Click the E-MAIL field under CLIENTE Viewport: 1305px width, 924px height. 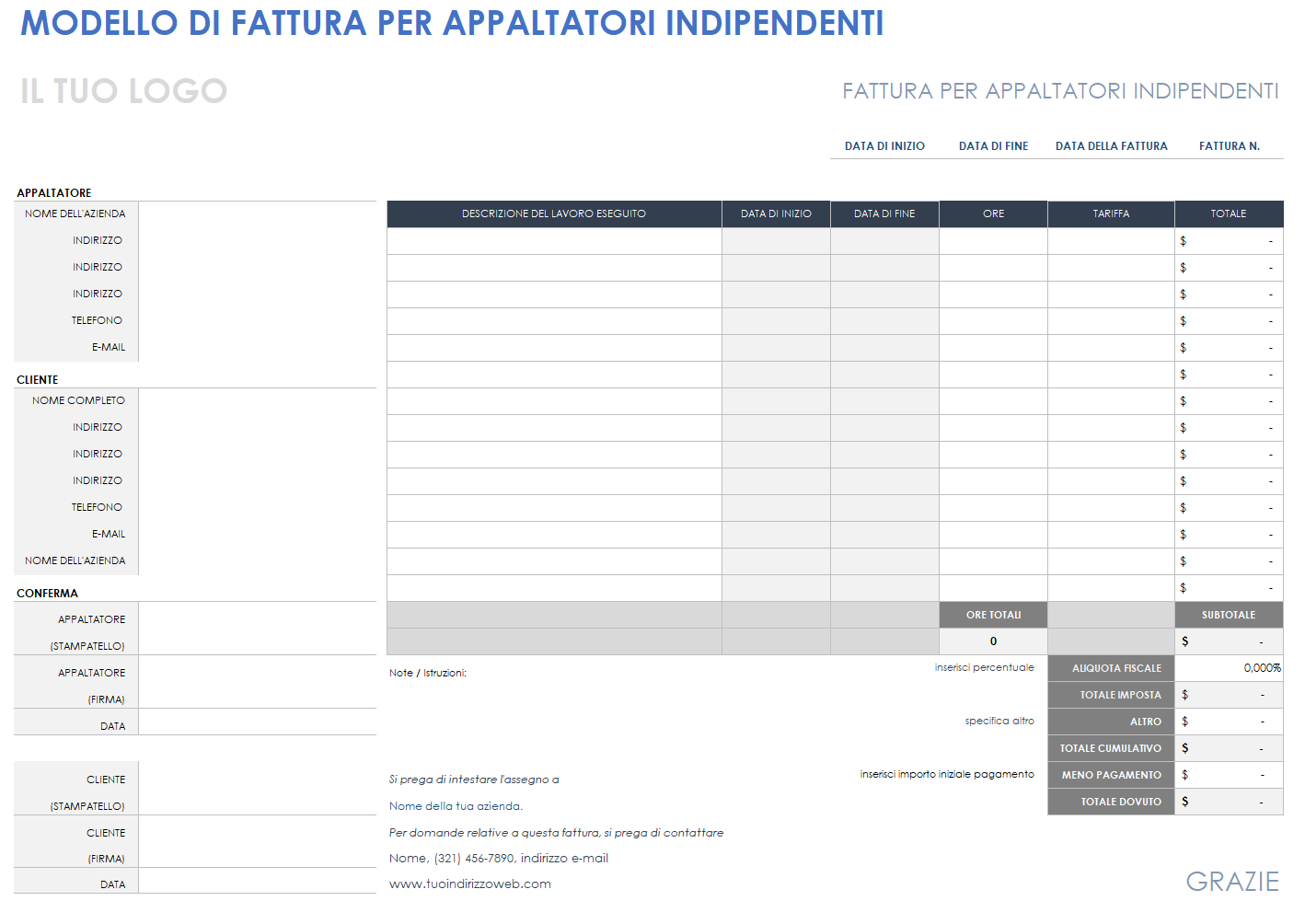258,534
